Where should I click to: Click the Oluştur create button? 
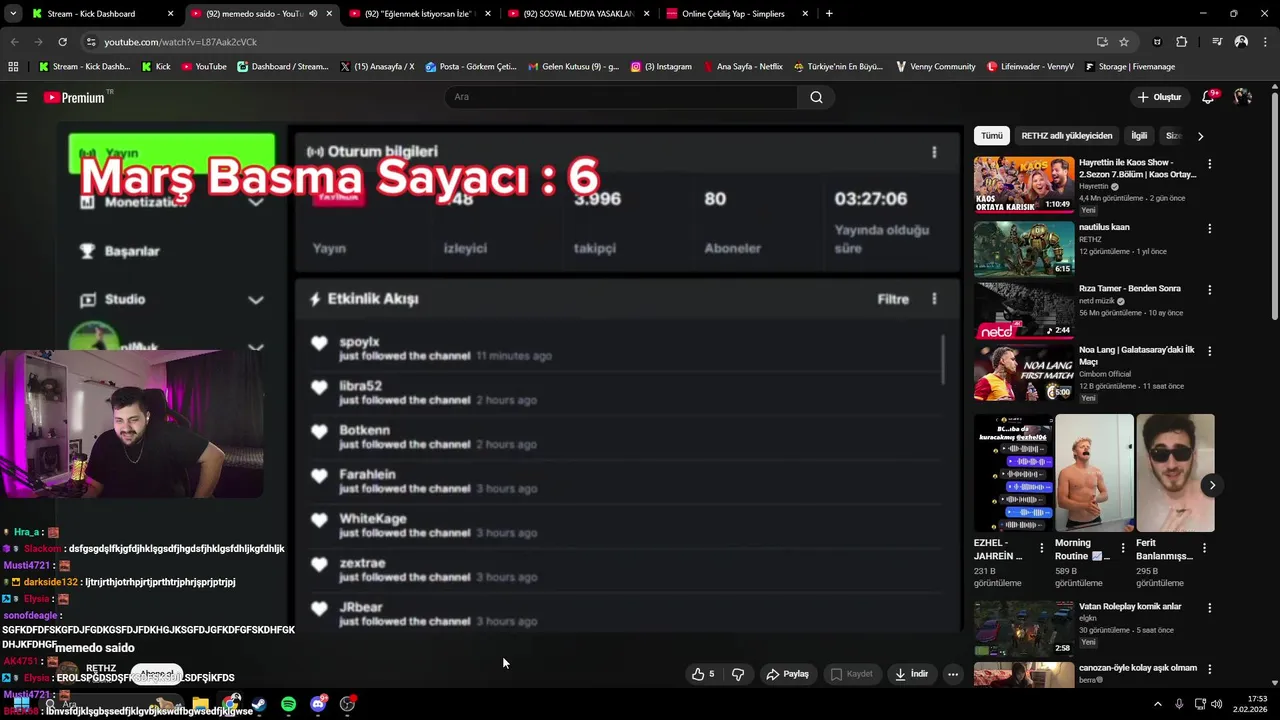[x=1160, y=97]
